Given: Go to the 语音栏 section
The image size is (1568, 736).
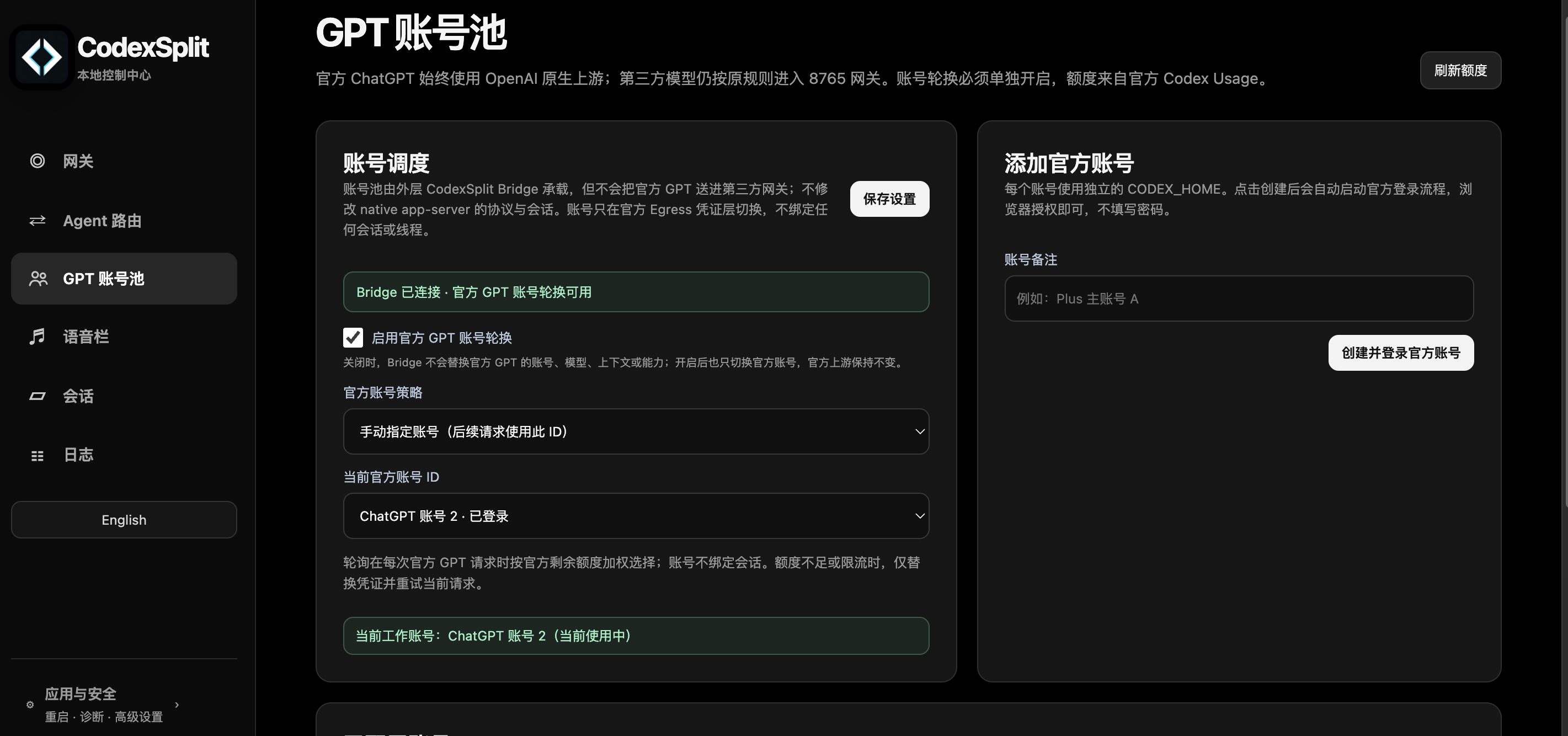Looking at the screenshot, I should click(x=124, y=337).
